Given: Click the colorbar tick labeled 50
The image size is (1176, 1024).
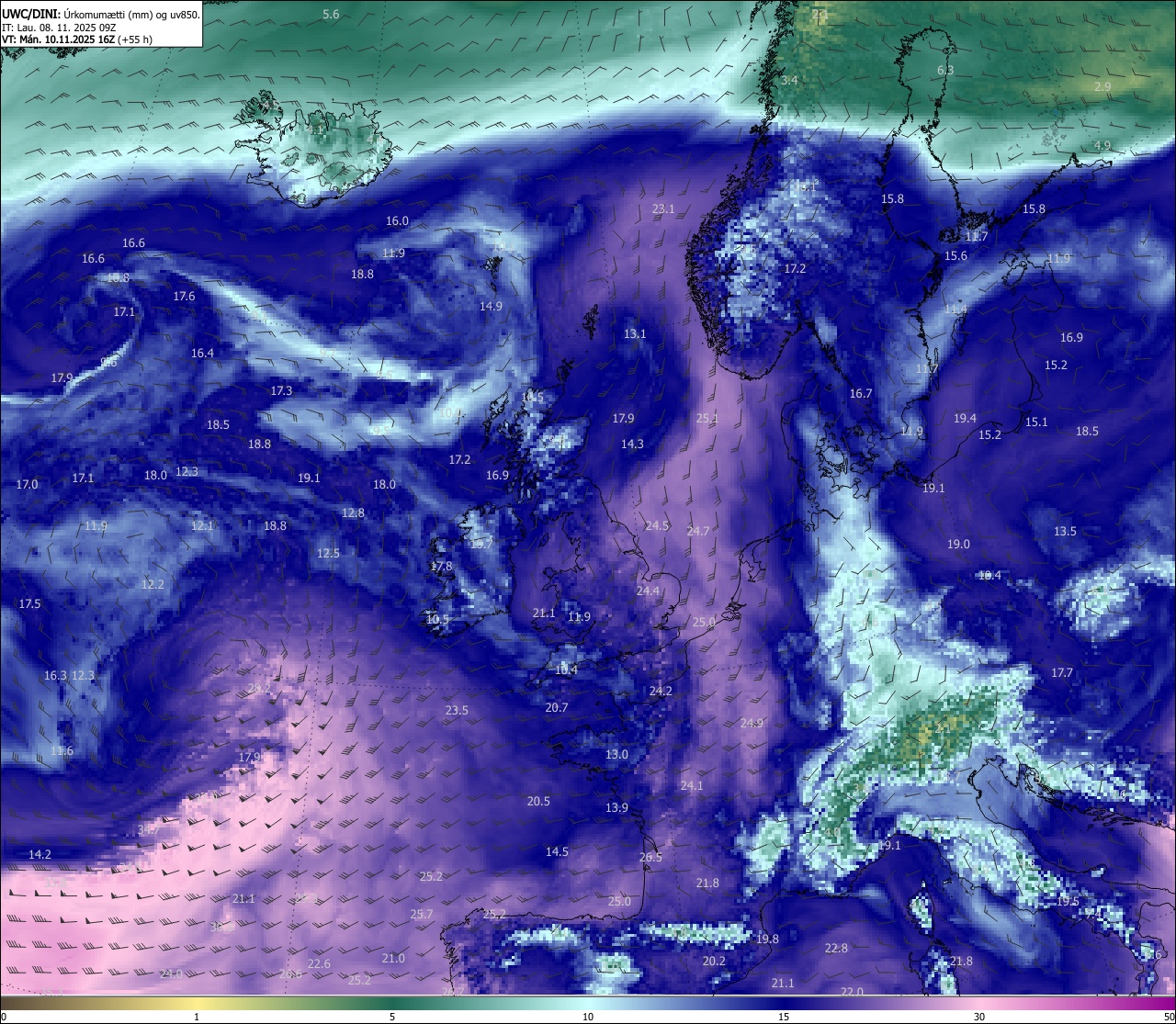Looking at the screenshot, I should tap(1169, 1017).
